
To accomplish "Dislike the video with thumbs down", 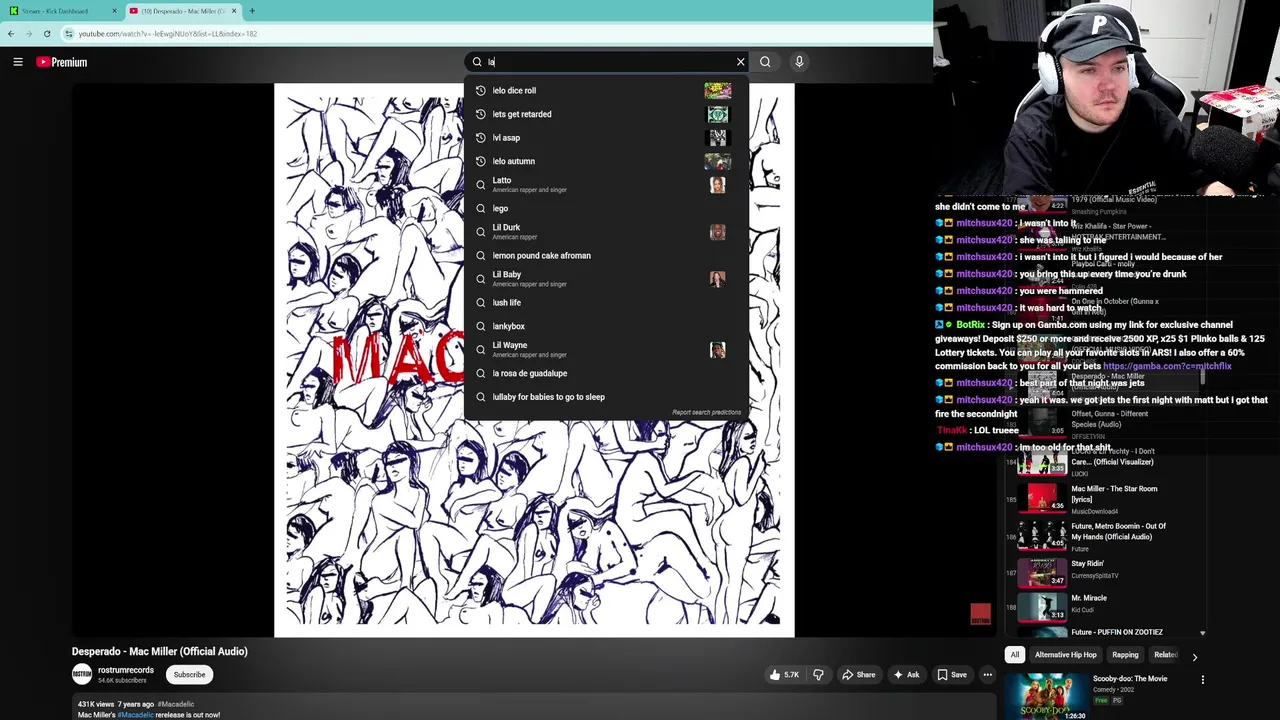I will [818, 675].
